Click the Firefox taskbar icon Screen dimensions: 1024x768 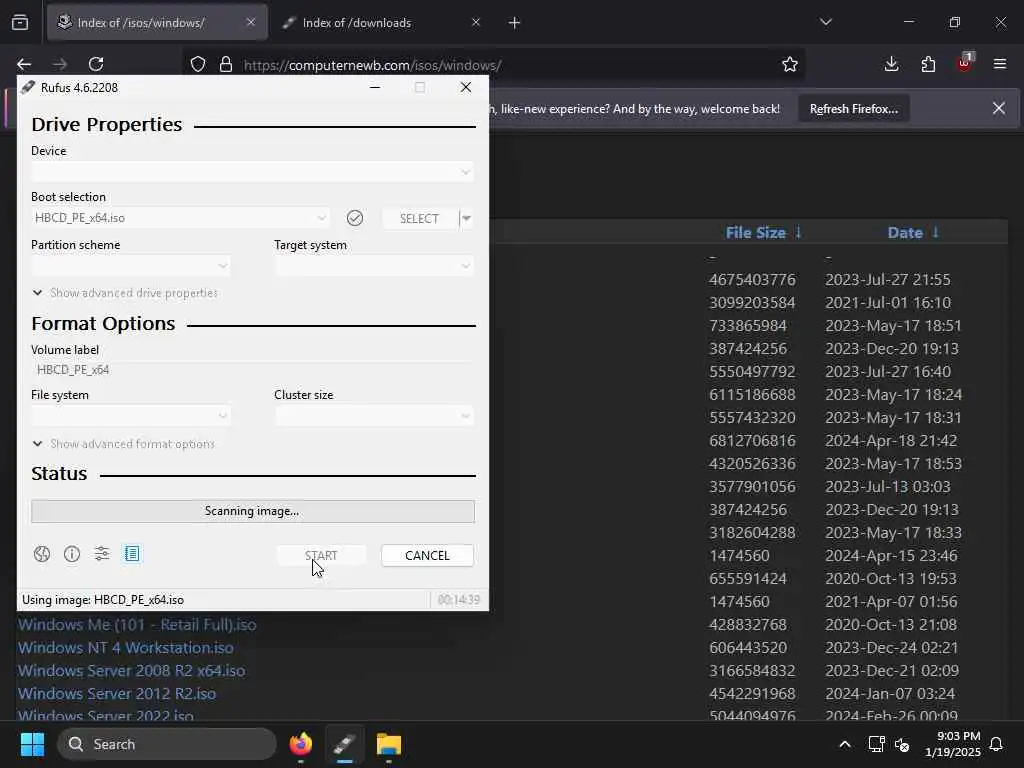click(301, 744)
